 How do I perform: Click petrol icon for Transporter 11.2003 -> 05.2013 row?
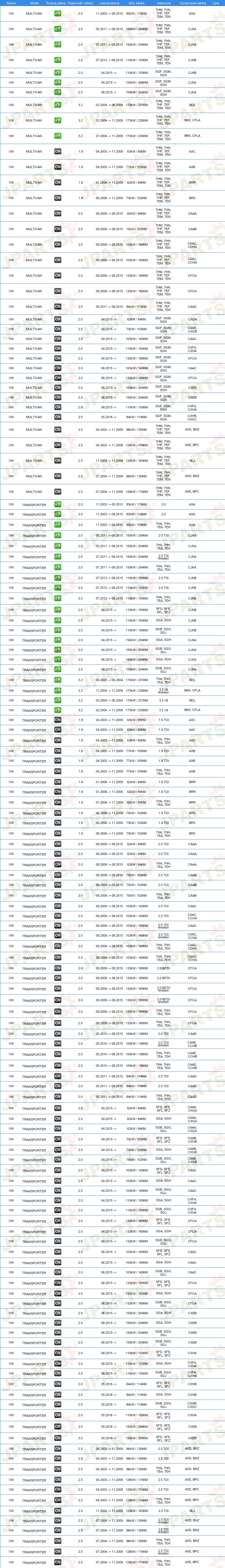click(57, 504)
